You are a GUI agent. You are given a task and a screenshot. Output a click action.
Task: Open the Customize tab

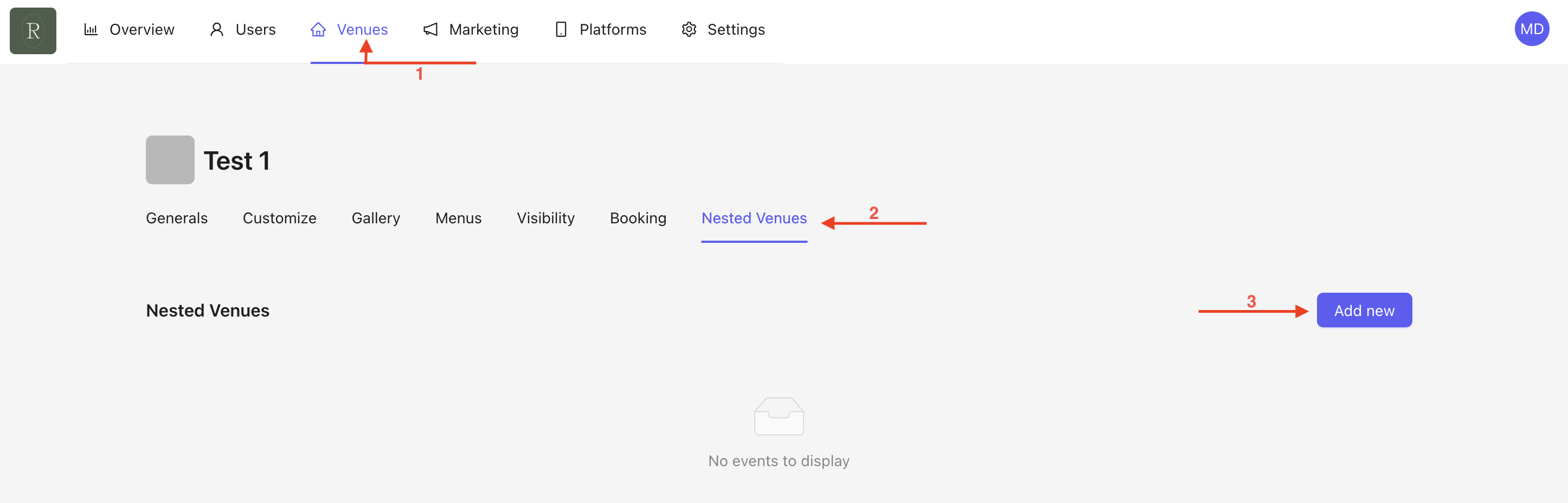(x=279, y=218)
